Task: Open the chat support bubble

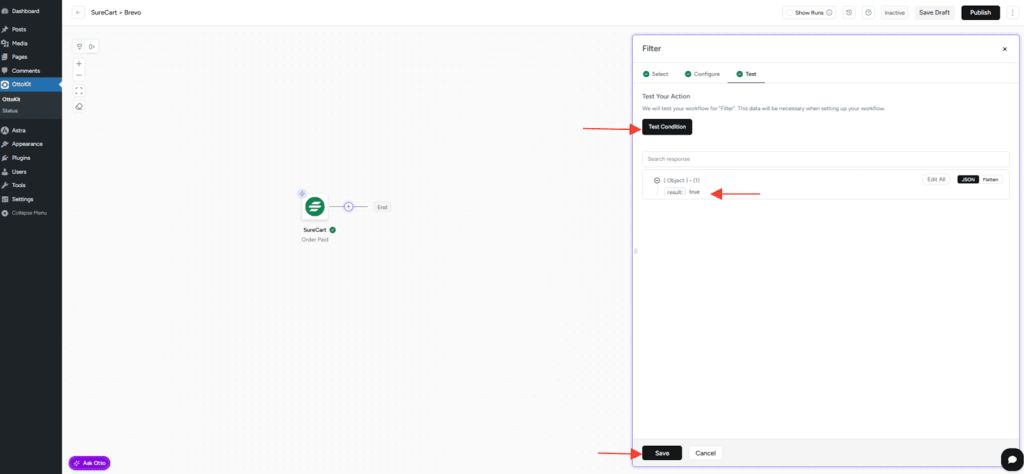Action: (1009, 456)
